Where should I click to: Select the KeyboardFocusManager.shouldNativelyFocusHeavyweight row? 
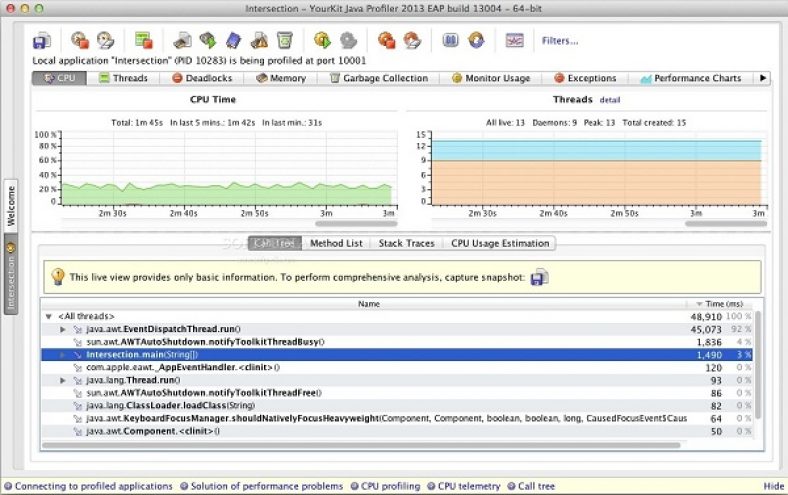pyautogui.click(x=397, y=419)
